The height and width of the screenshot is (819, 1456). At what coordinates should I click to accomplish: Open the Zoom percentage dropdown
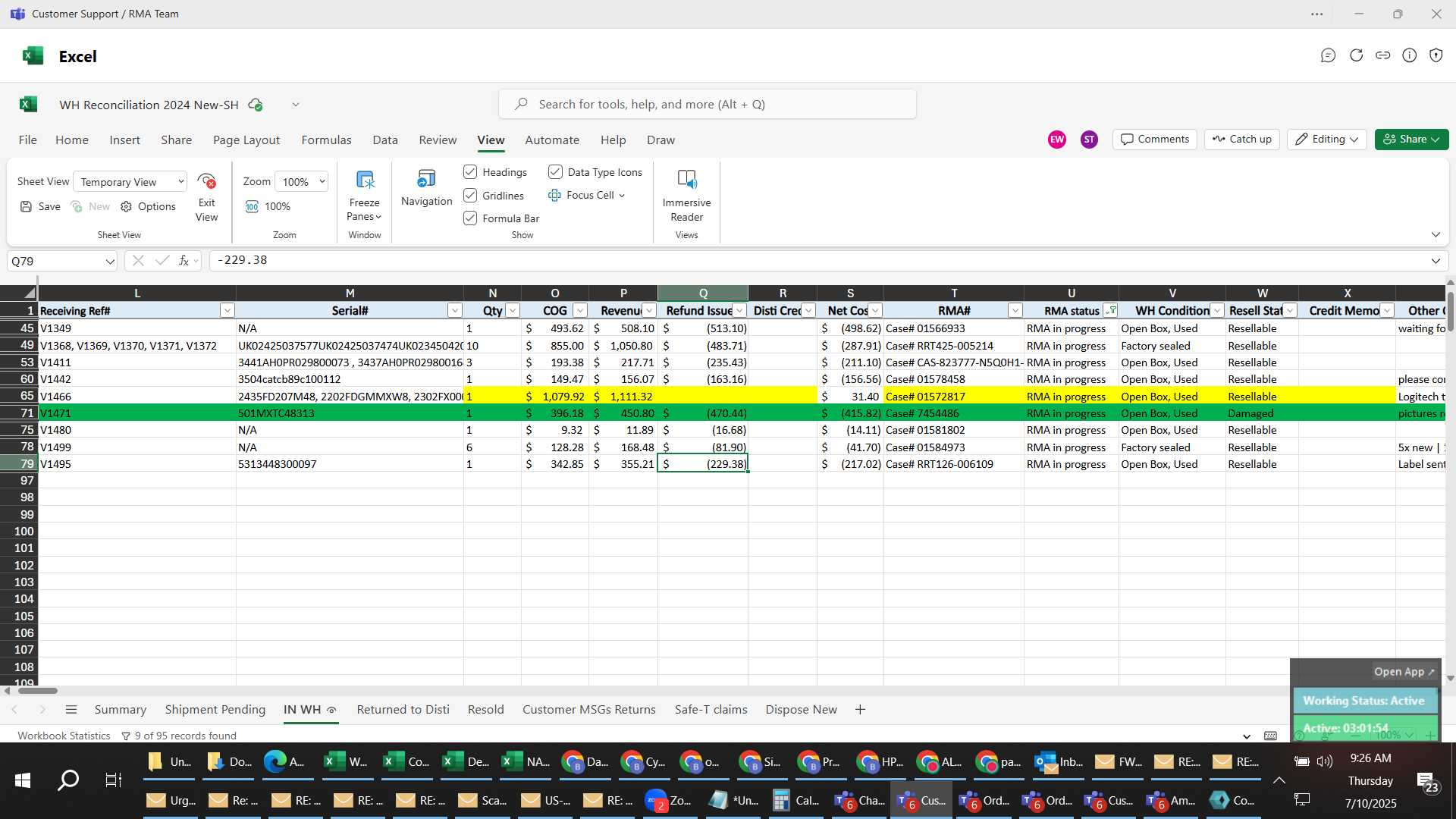point(302,182)
